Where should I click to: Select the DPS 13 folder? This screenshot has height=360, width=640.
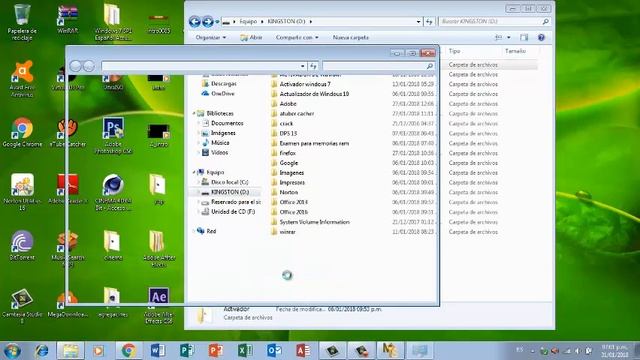[284, 133]
